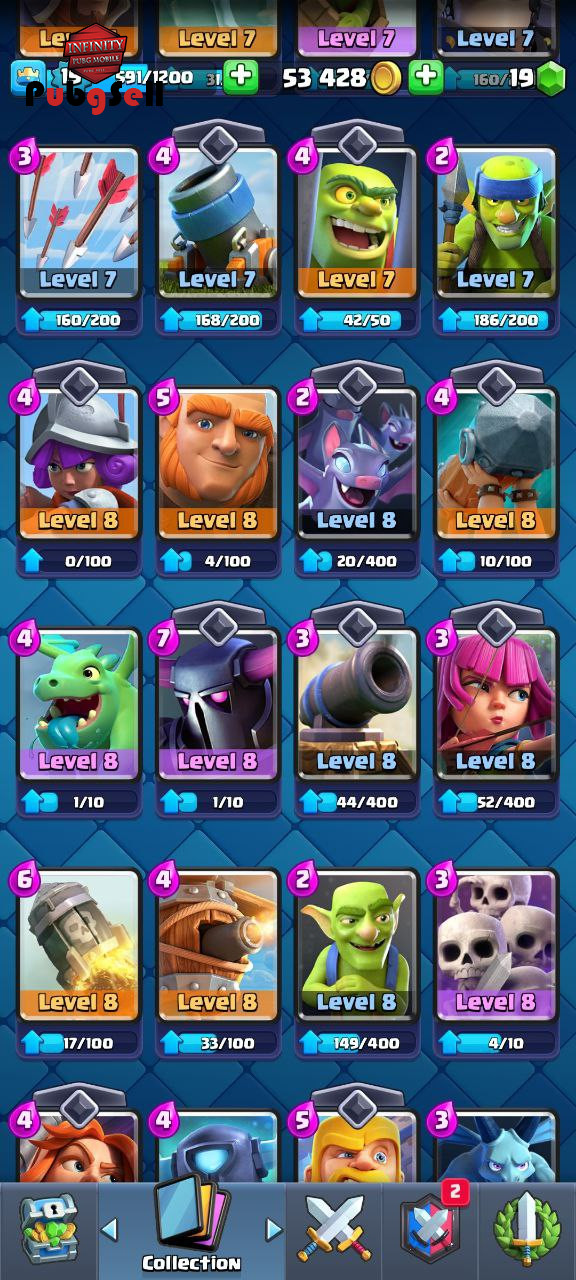This screenshot has width=576, height=1280.
Task: Tap the left arrow beside Collection
Action: point(110,1229)
